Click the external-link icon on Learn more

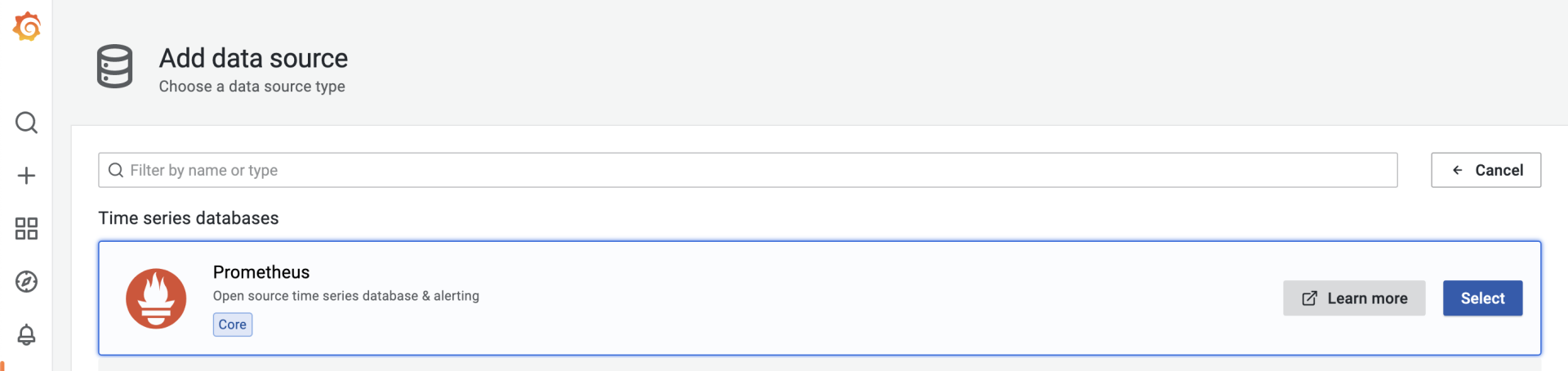pyautogui.click(x=1309, y=298)
